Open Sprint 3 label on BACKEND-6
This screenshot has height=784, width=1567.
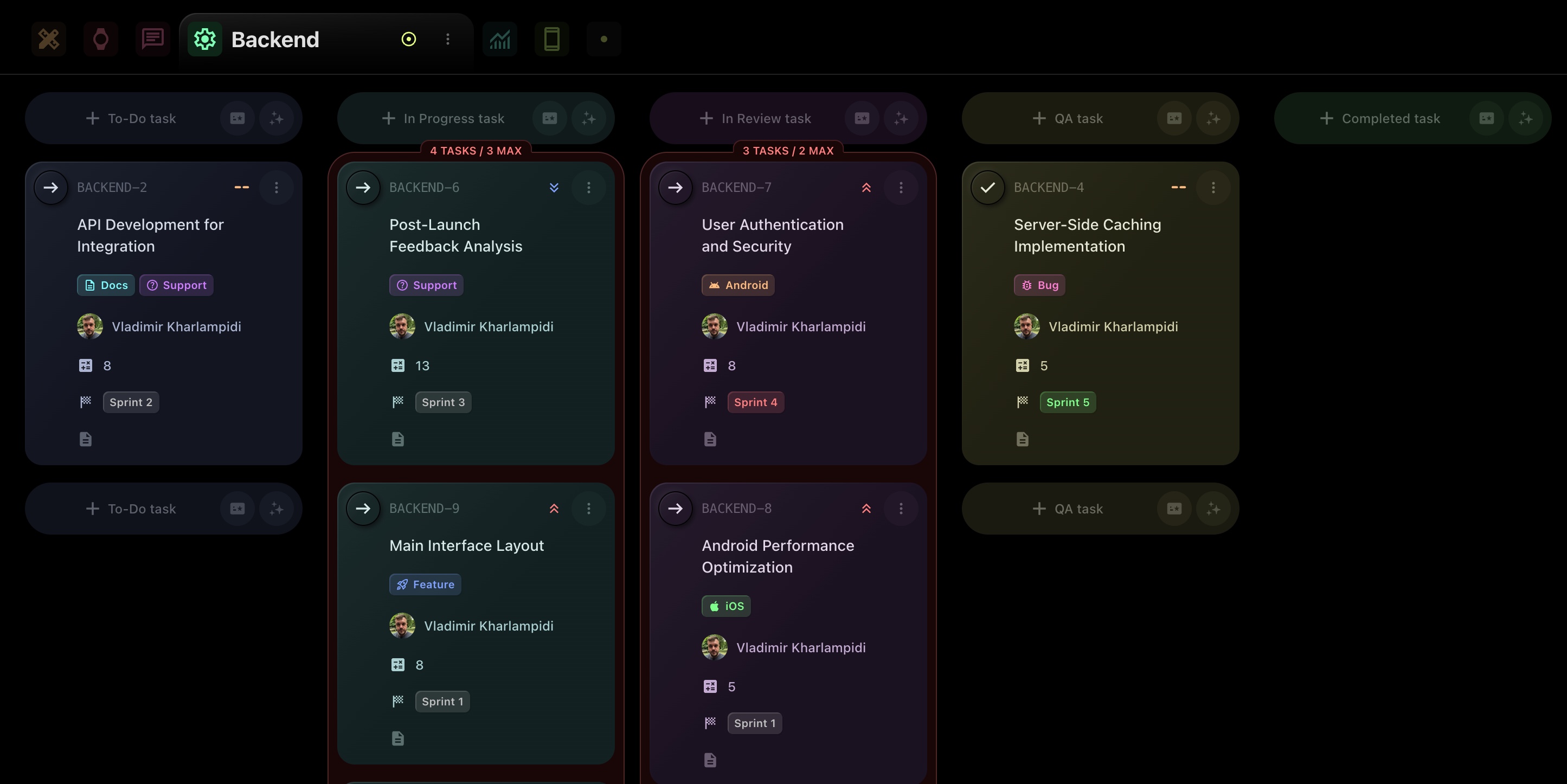click(443, 402)
